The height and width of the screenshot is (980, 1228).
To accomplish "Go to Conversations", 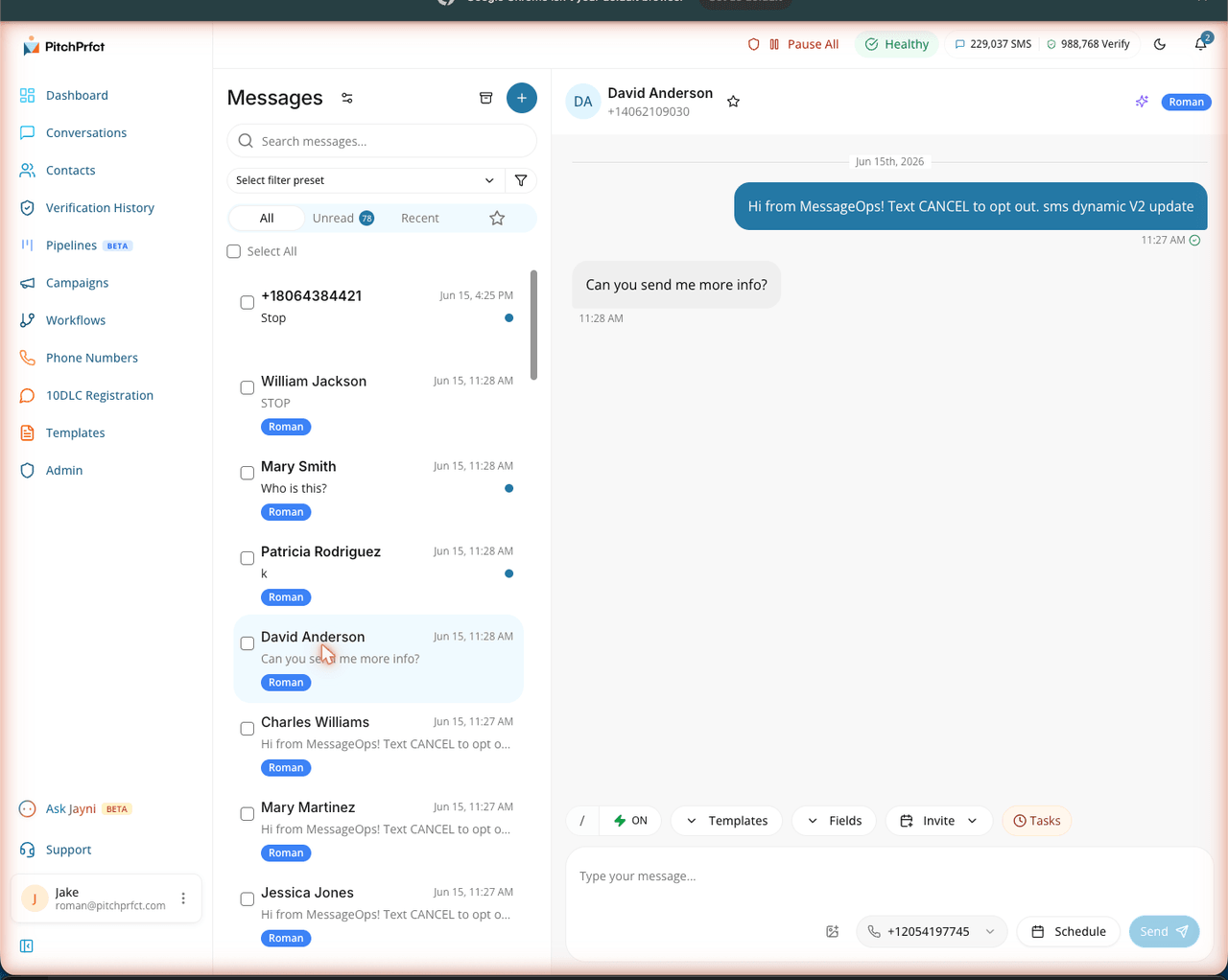I will tap(86, 132).
